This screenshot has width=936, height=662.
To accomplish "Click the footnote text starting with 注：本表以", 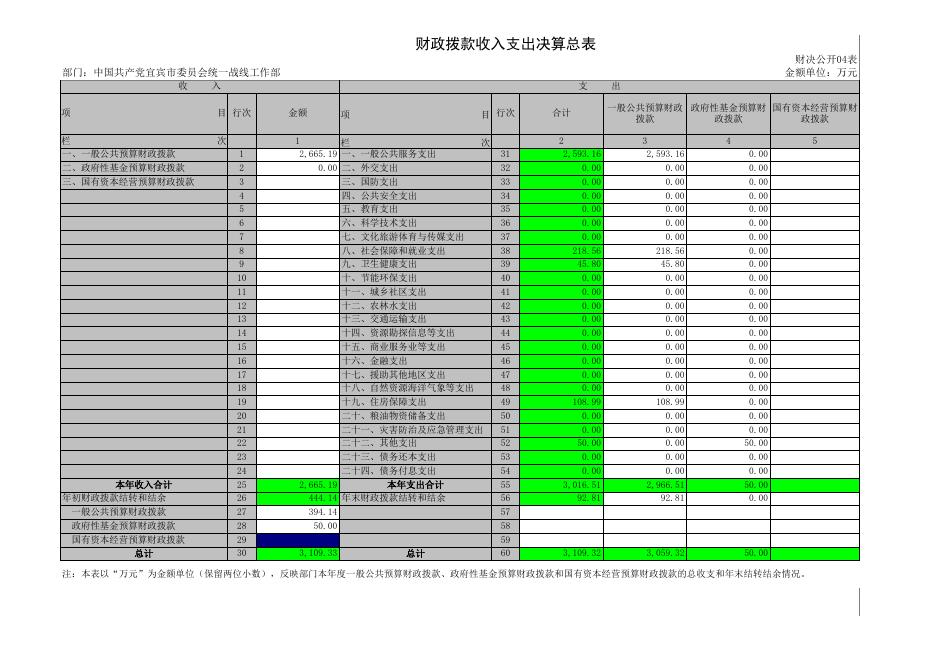I will coord(433,574).
